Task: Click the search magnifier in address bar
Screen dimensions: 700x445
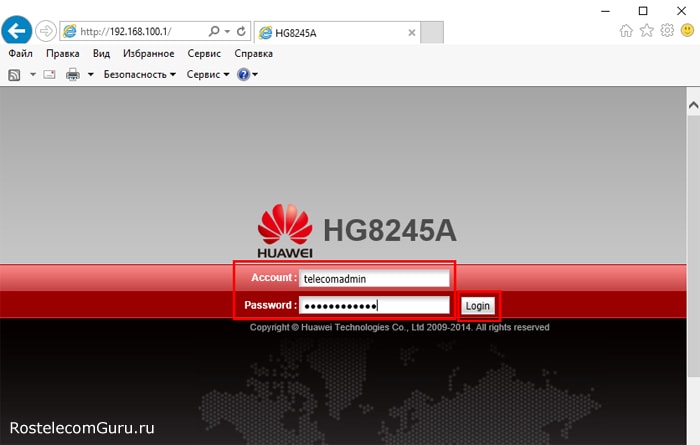Action: 214,32
